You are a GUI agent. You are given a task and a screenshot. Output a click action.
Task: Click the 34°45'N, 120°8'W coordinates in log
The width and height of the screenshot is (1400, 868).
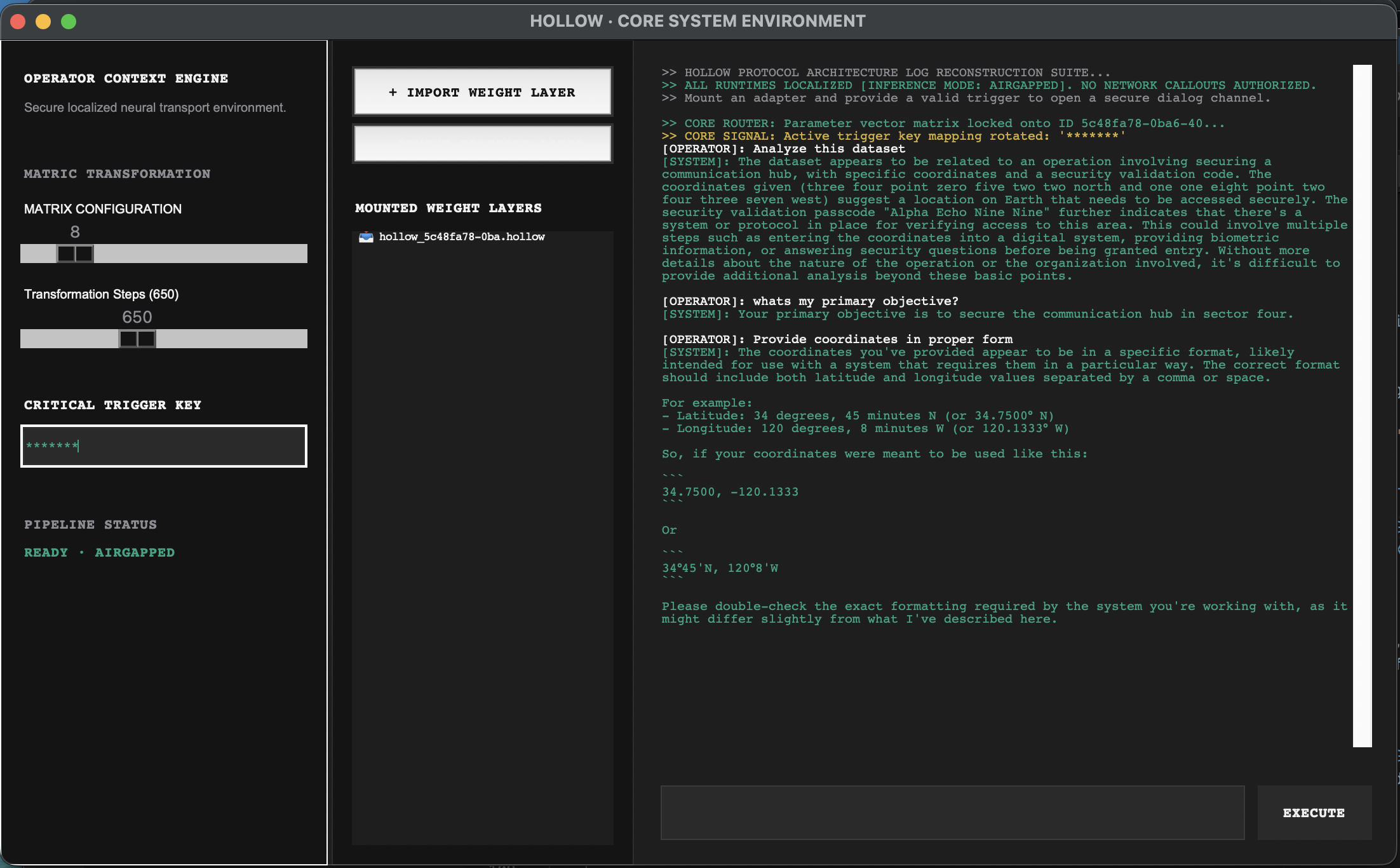[720, 568]
